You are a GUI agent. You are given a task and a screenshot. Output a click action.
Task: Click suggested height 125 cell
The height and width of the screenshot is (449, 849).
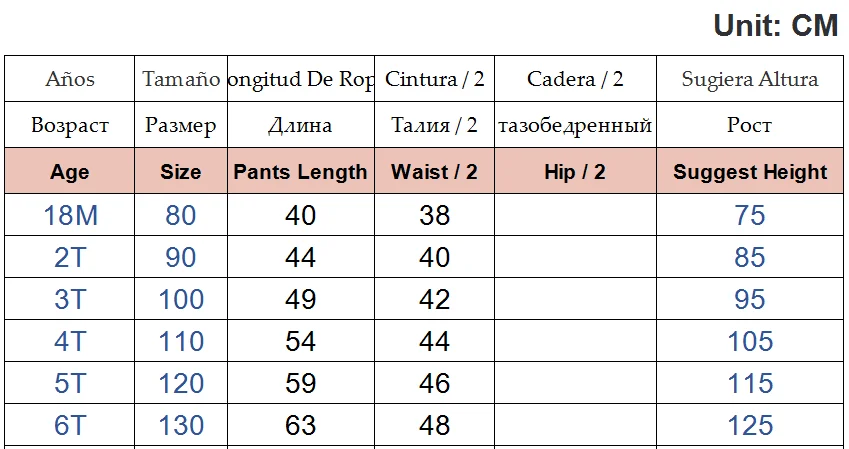tap(750, 425)
